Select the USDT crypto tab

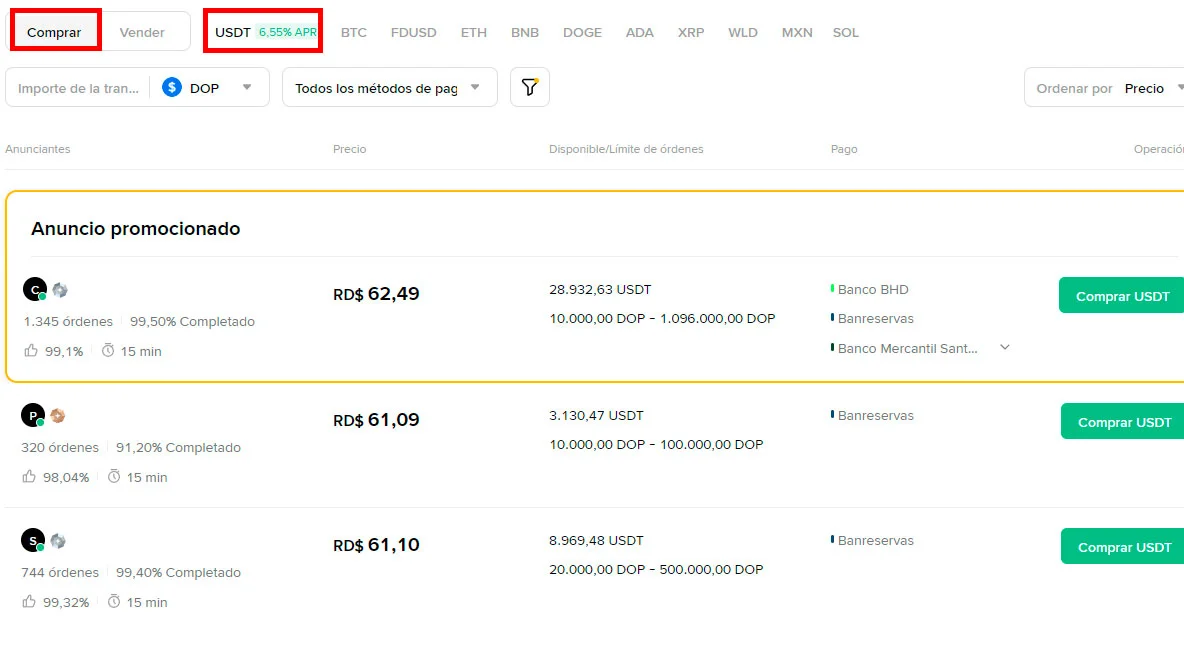click(233, 32)
